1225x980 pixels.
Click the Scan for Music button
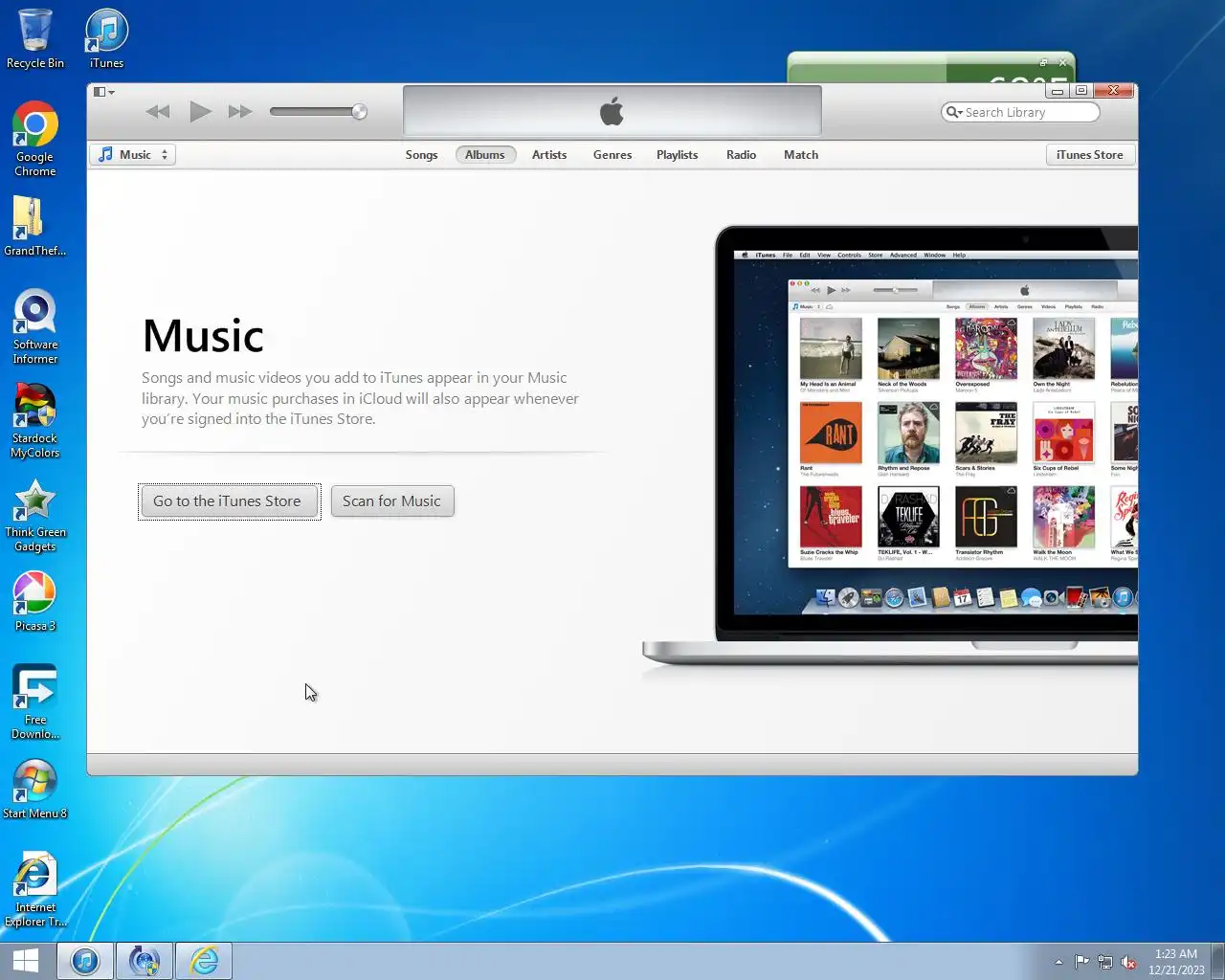tap(392, 501)
